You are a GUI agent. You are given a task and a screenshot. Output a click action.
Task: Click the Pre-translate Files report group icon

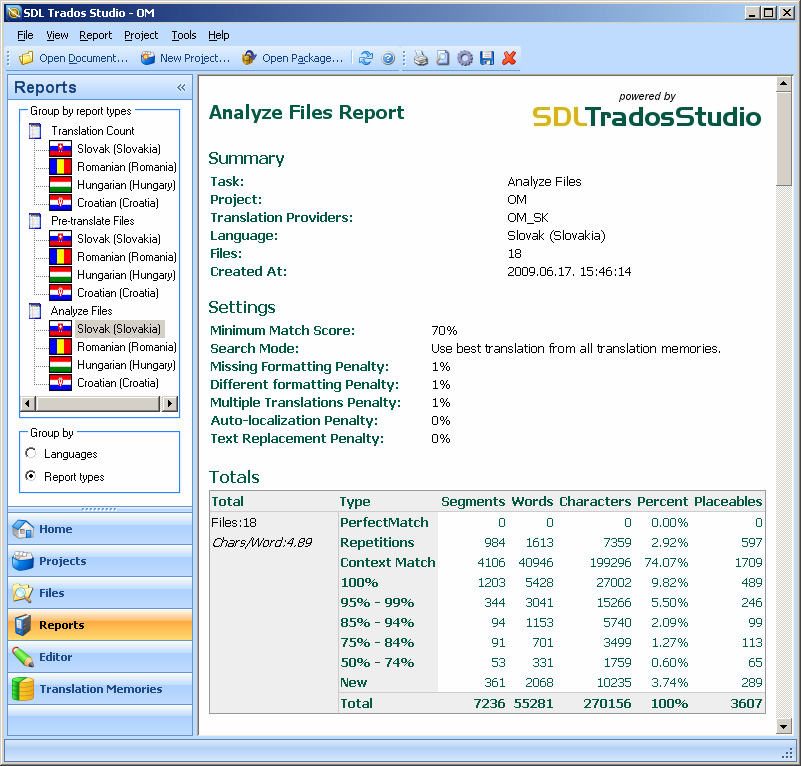pyautogui.click(x=35, y=221)
